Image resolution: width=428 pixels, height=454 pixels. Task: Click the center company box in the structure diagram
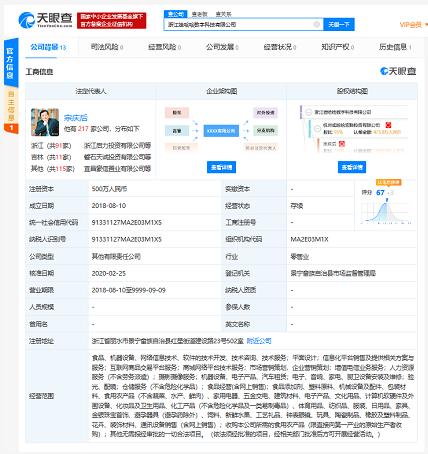point(221,131)
